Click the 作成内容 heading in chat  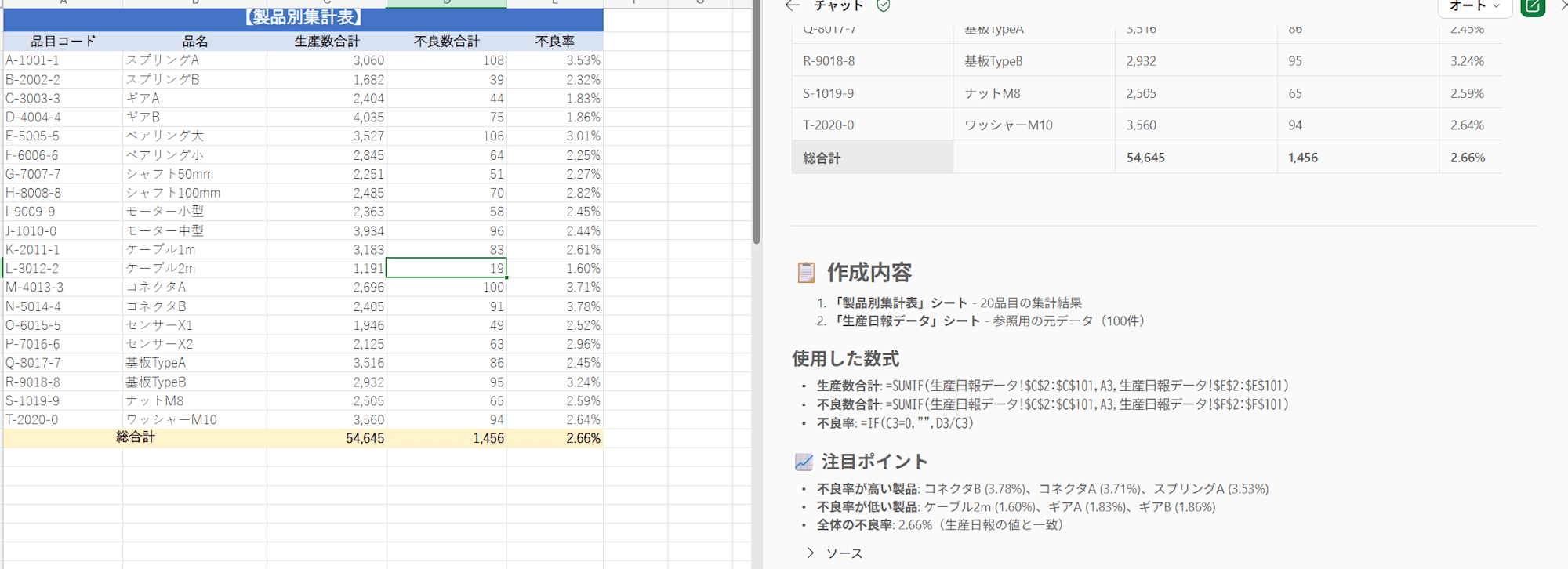pyautogui.click(x=869, y=272)
